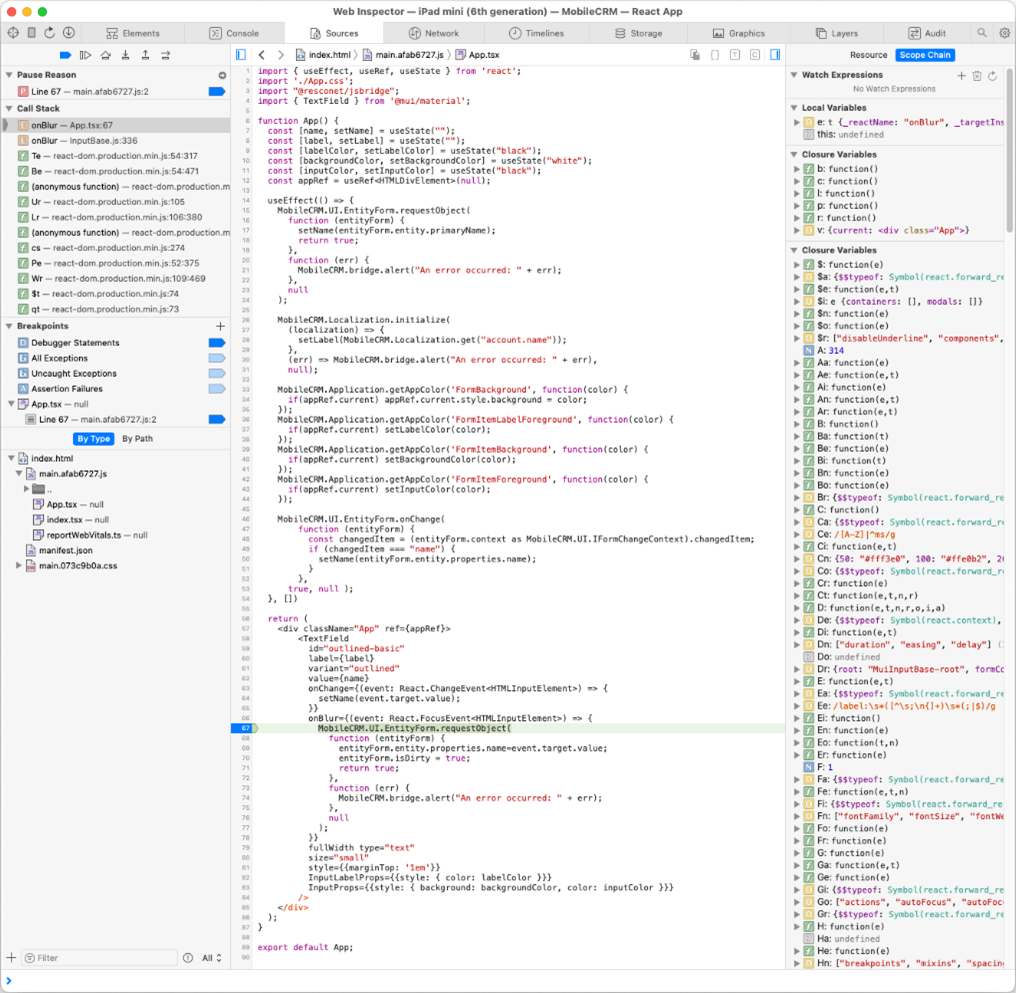Image resolution: width=1016 pixels, height=993 pixels.
Task: Pretty print source with braces icon
Action: 715,54
